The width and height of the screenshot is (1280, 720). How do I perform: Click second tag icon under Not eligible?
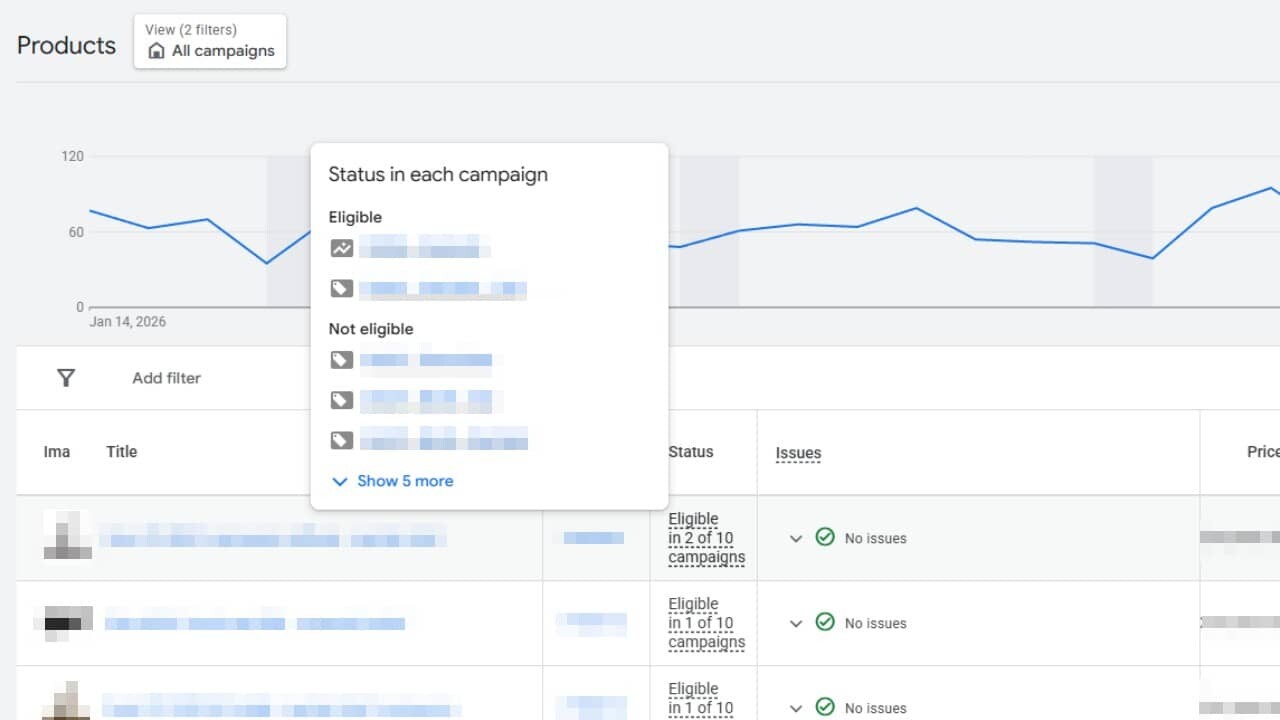342,400
